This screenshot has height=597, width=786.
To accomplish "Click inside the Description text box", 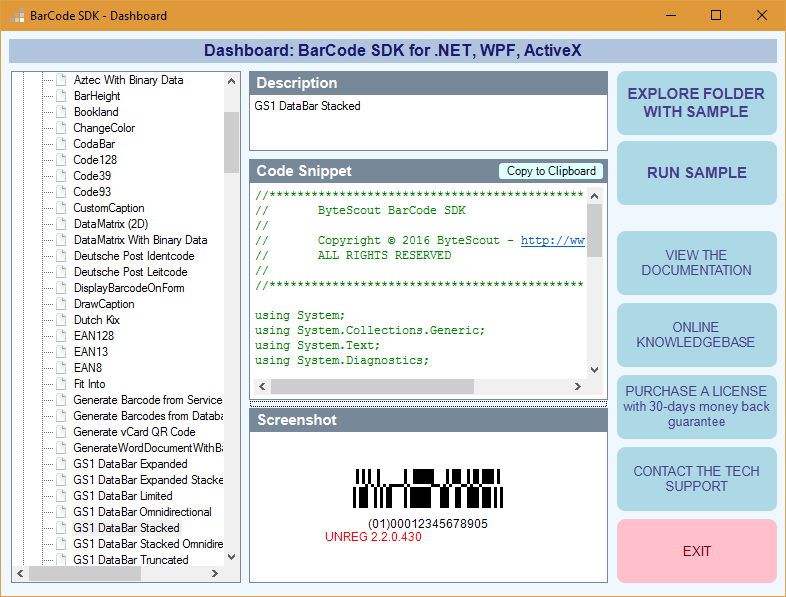I will [x=428, y=122].
